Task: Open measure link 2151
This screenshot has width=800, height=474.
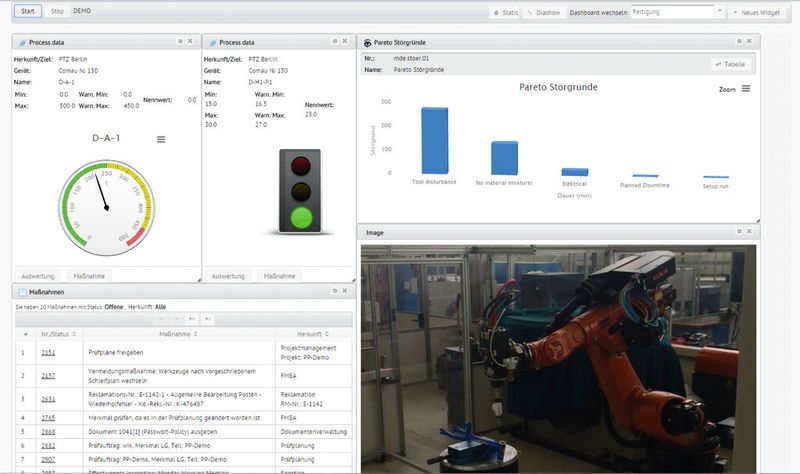Action: point(48,353)
